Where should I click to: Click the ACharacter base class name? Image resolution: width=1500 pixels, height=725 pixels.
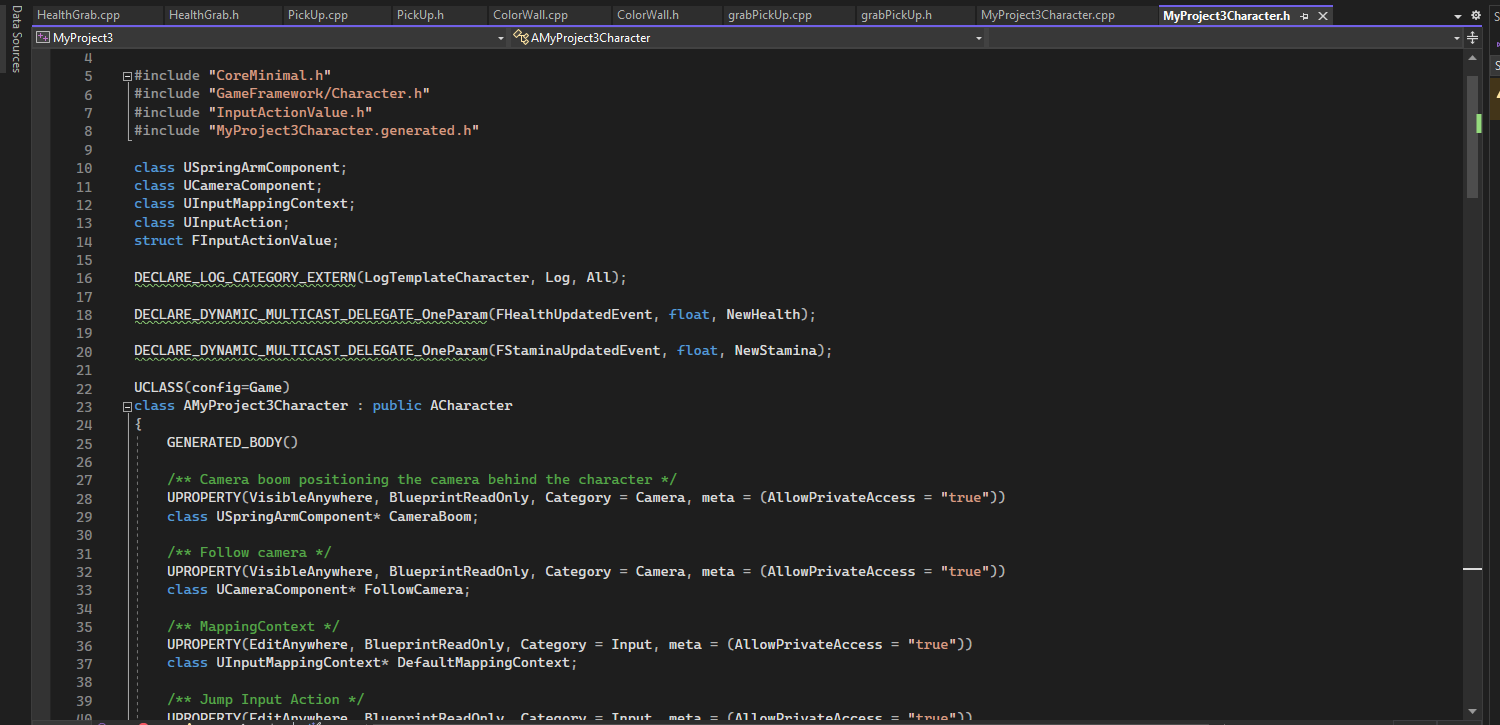click(471, 406)
